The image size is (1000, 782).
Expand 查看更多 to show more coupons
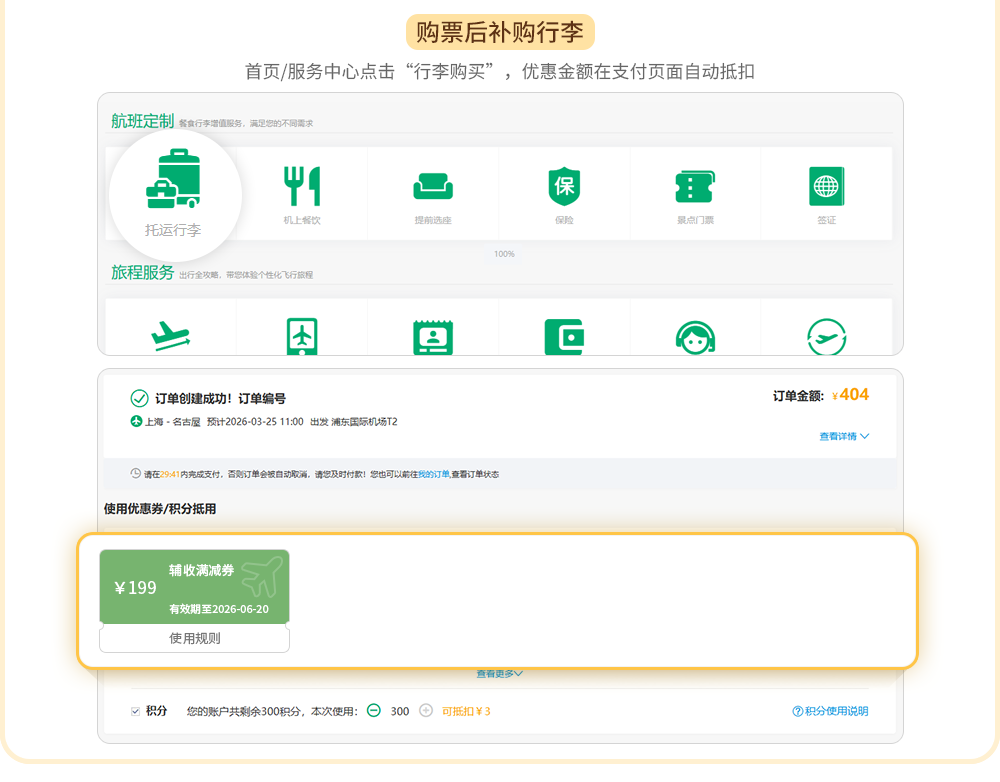(499, 674)
